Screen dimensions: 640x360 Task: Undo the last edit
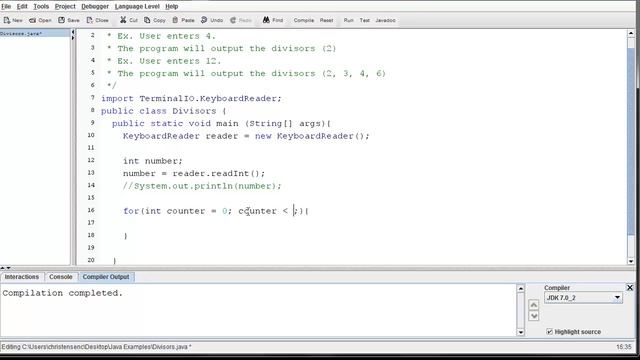(x=212, y=20)
